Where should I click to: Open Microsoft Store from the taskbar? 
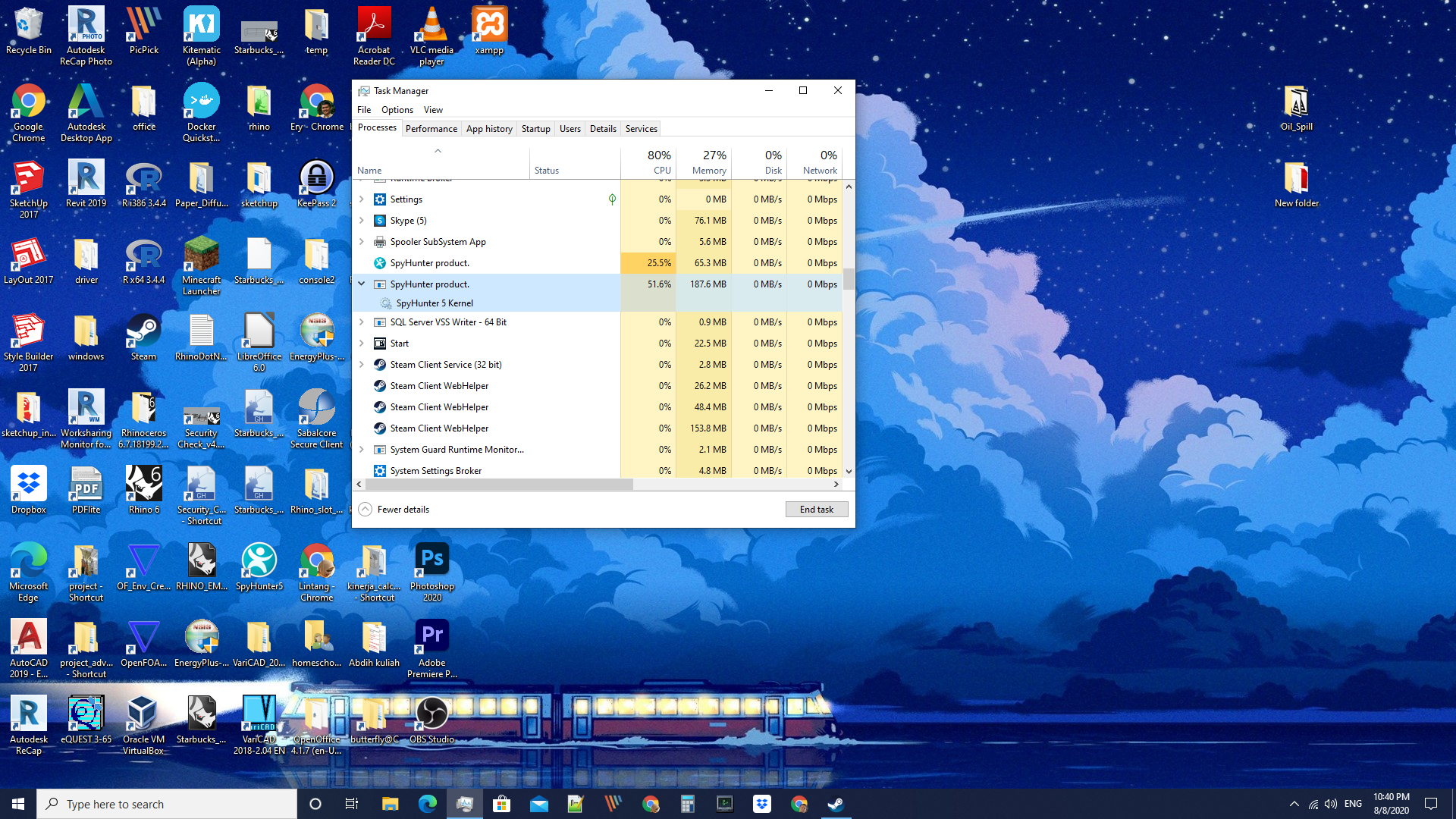point(502,804)
